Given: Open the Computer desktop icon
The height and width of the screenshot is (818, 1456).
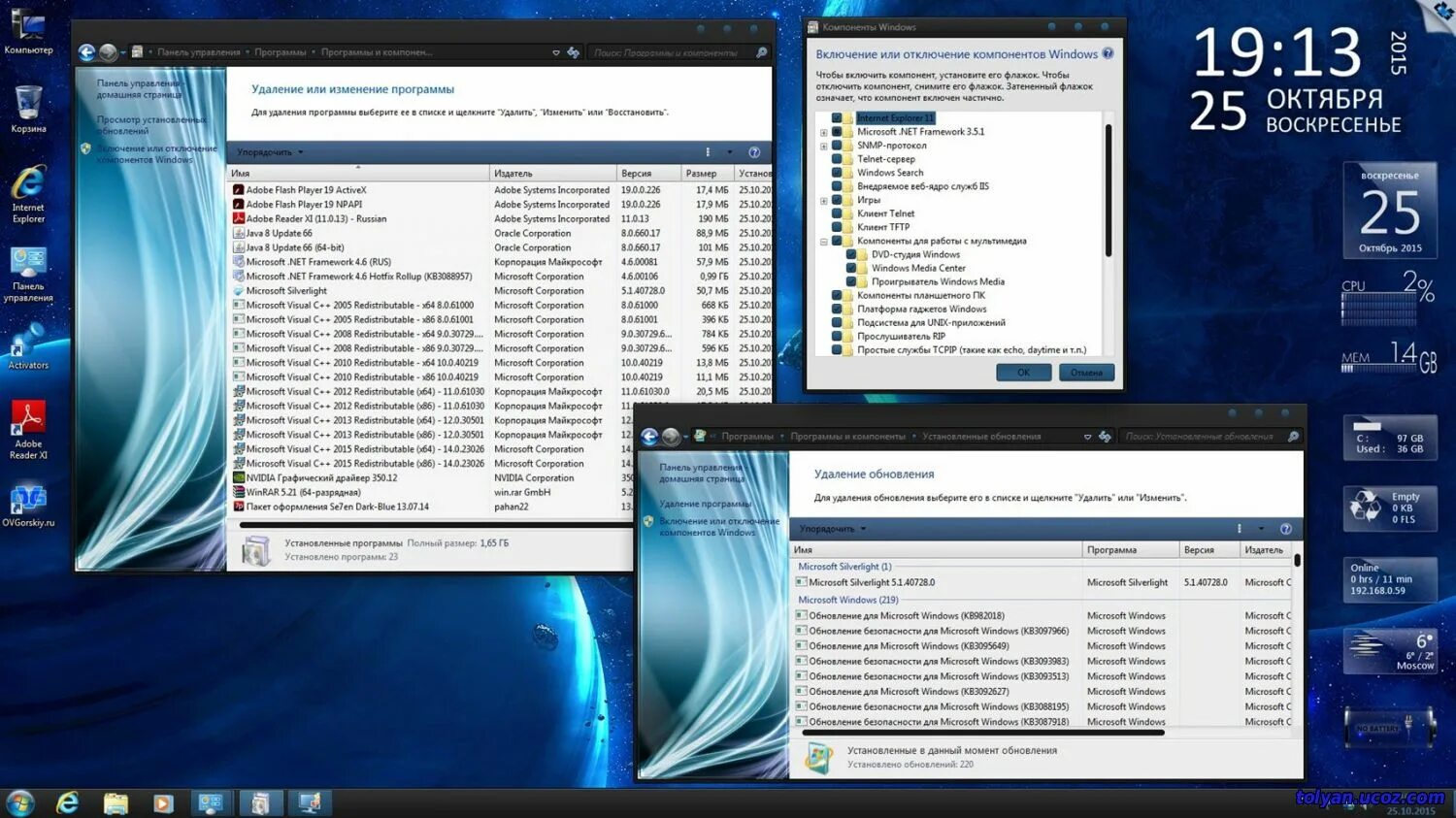Looking at the screenshot, I should (27, 29).
